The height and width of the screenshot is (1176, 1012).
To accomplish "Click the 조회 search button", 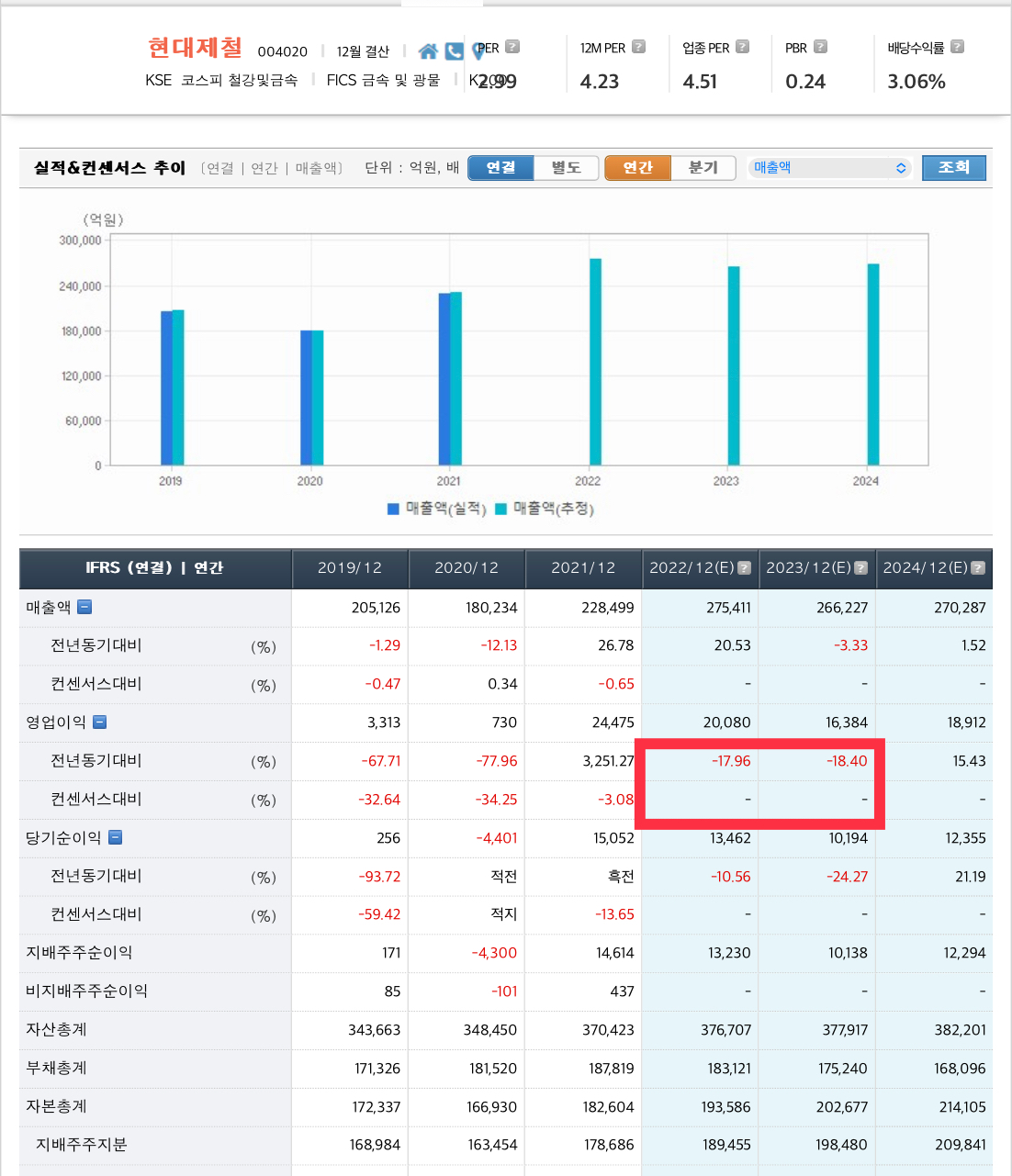I will click(x=954, y=168).
